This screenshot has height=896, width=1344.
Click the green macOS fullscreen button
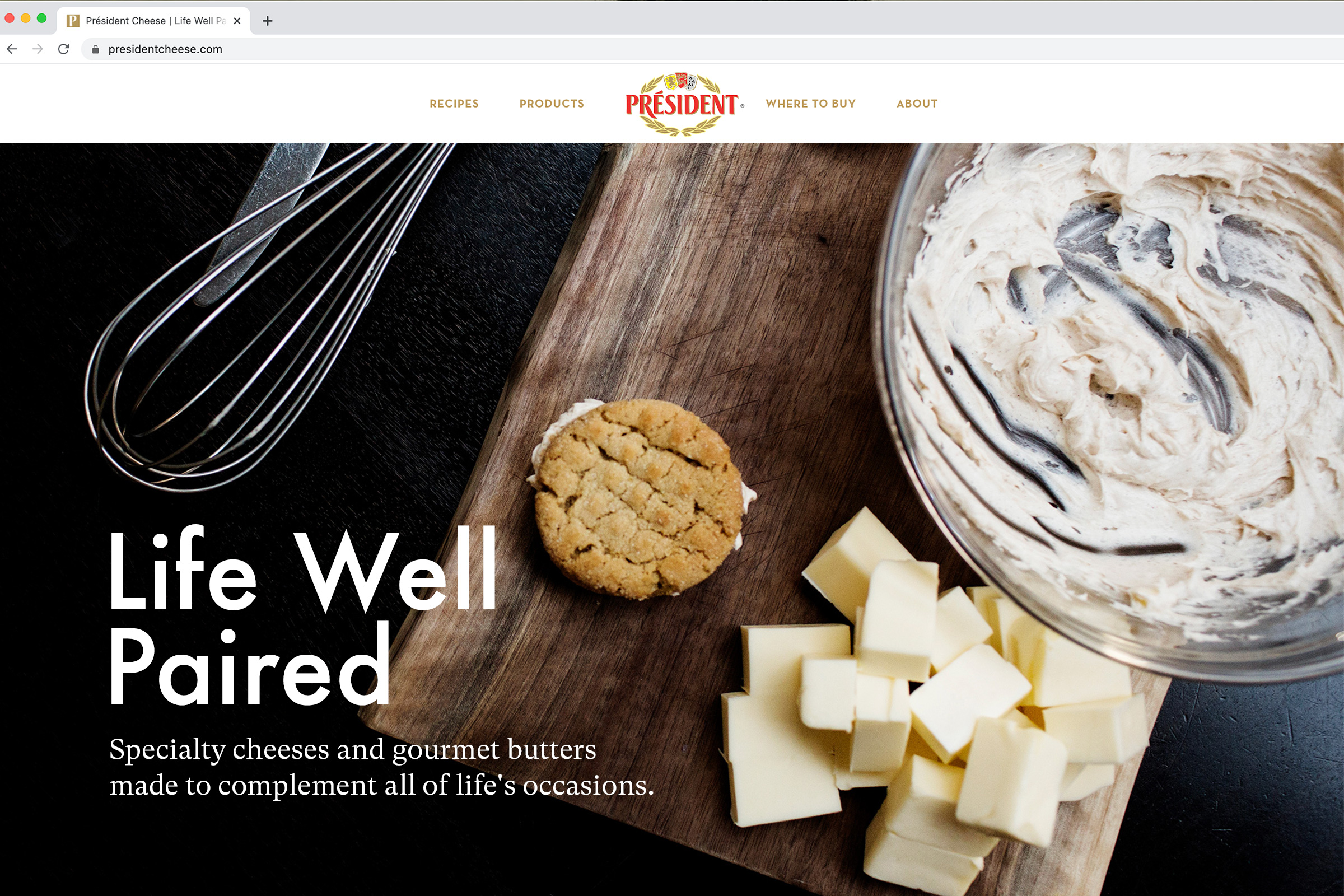click(41, 18)
